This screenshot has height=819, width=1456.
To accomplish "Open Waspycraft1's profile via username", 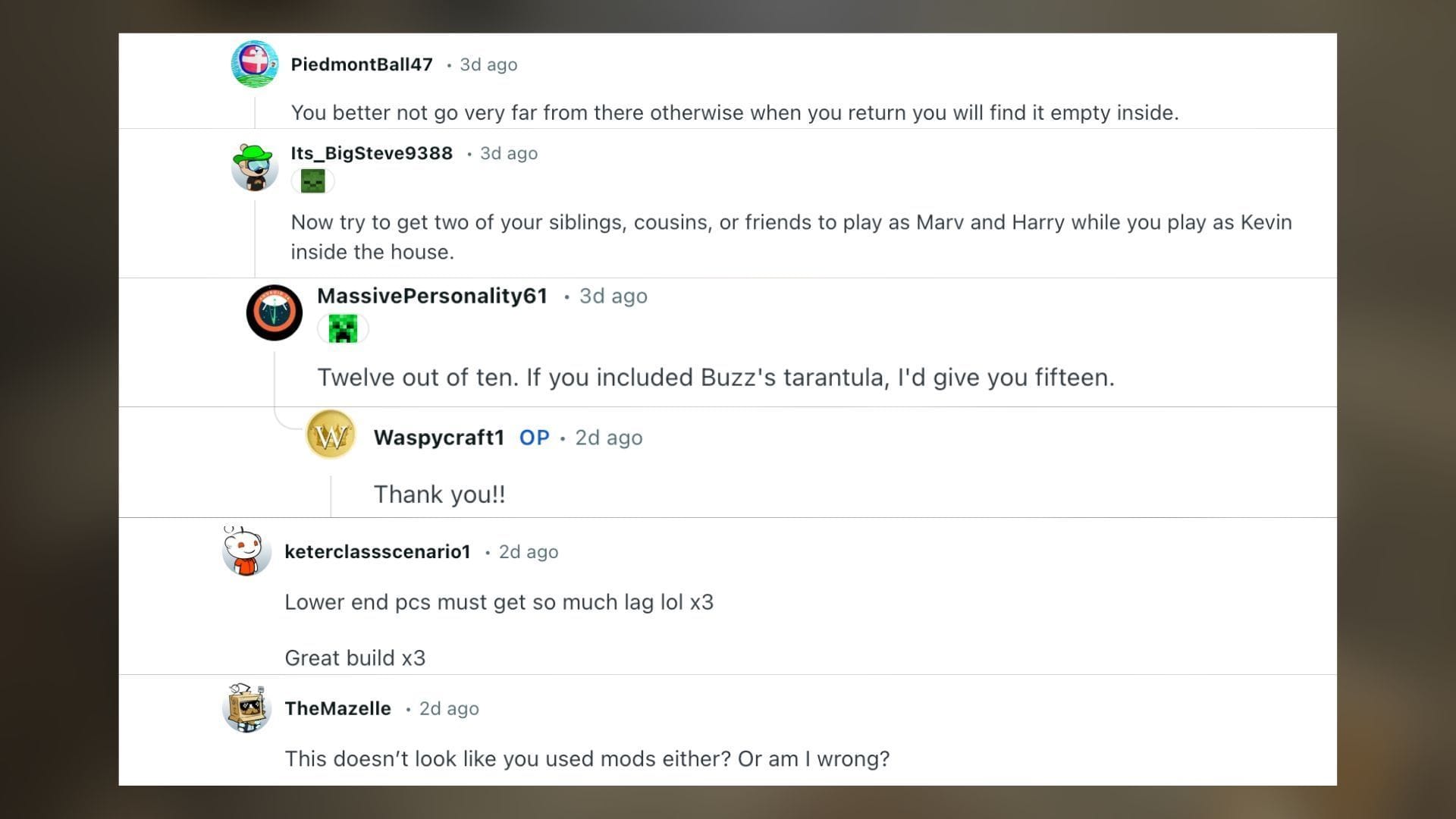I will tap(438, 438).
